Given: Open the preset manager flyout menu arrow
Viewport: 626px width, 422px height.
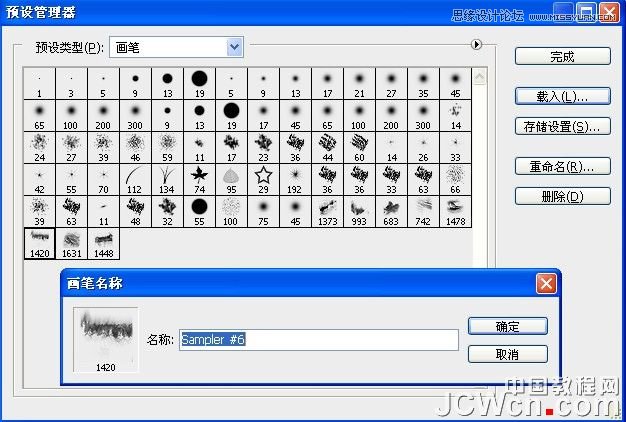Looking at the screenshot, I should point(477,45).
